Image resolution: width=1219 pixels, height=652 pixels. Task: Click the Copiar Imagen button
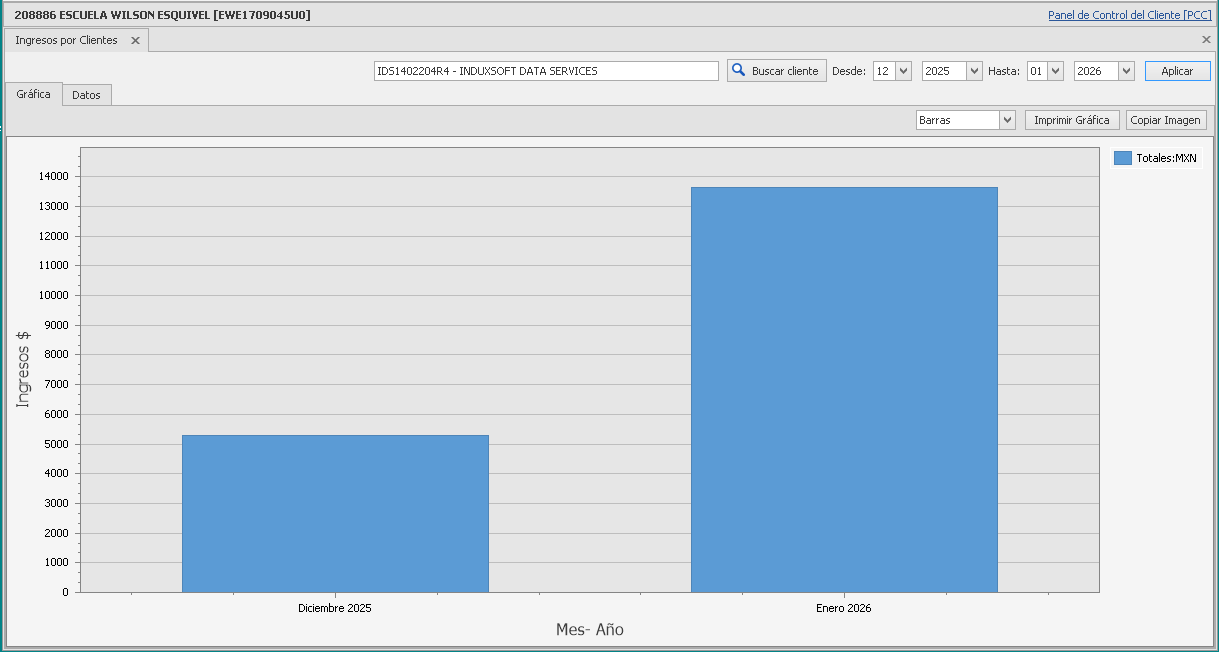(x=1166, y=120)
